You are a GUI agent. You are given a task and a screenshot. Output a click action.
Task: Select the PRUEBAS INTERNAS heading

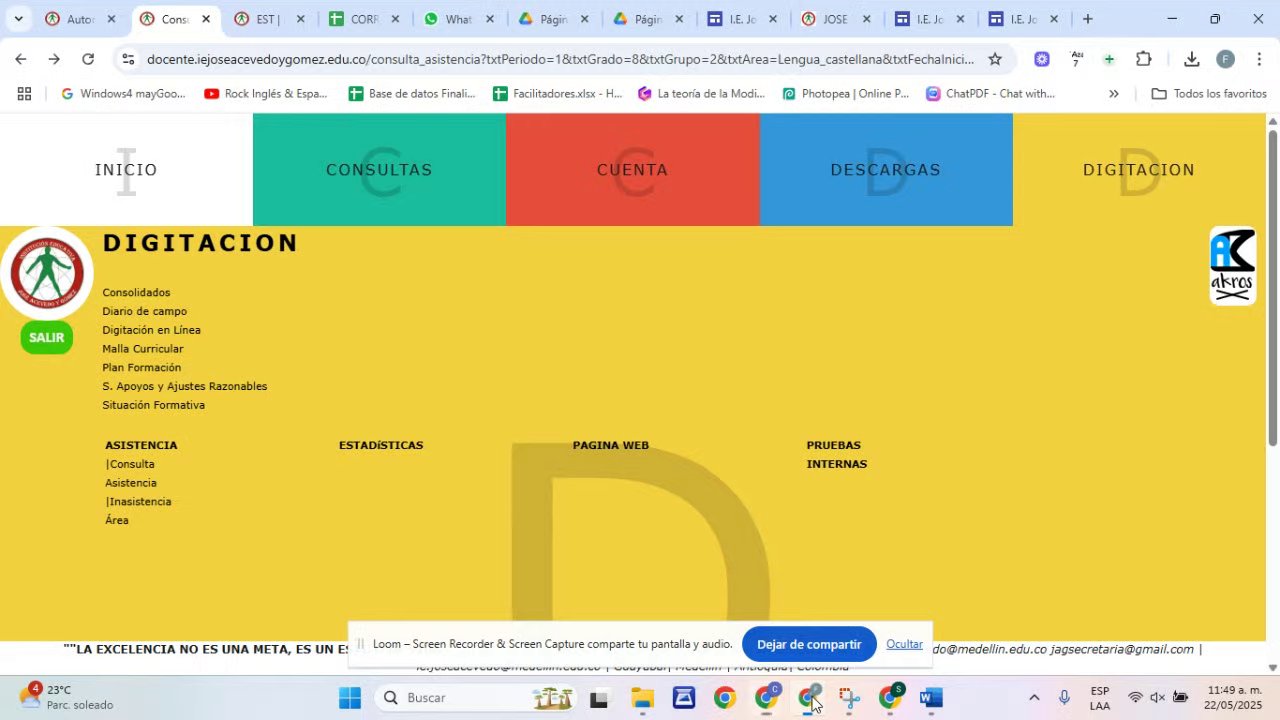[x=837, y=454]
